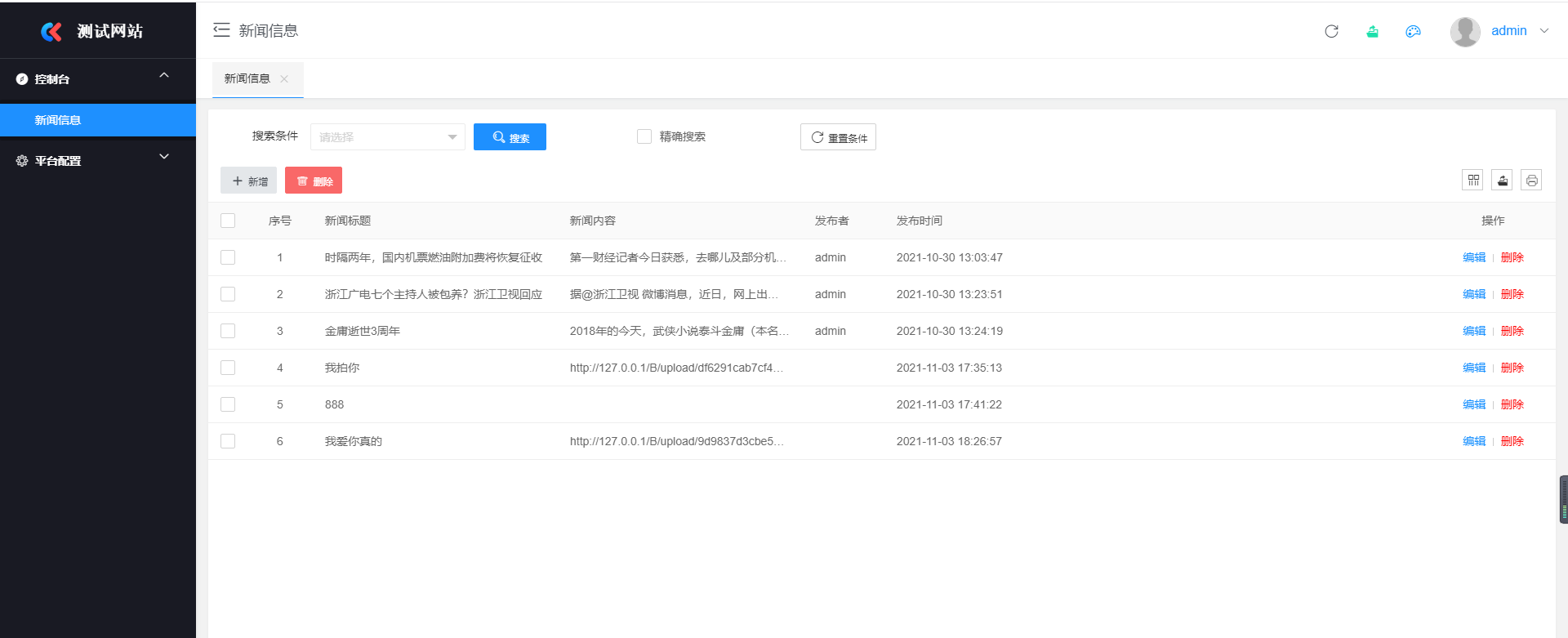Viewport: 1568px width, 638px height.
Task: Check the row 5 checkbox for 888
Action: pos(228,404)
